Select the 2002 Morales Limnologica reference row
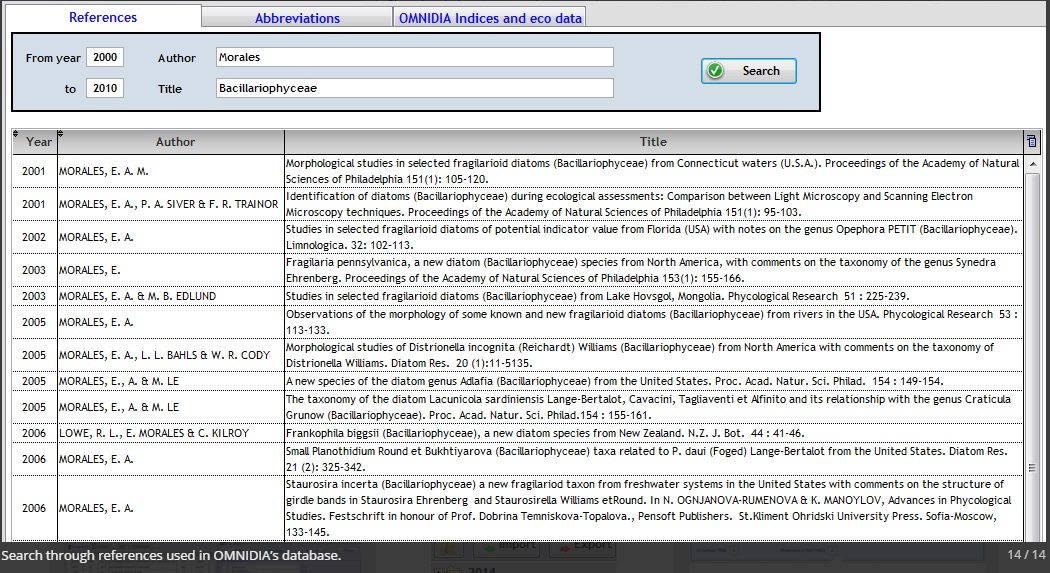 [x=652, y=238]
